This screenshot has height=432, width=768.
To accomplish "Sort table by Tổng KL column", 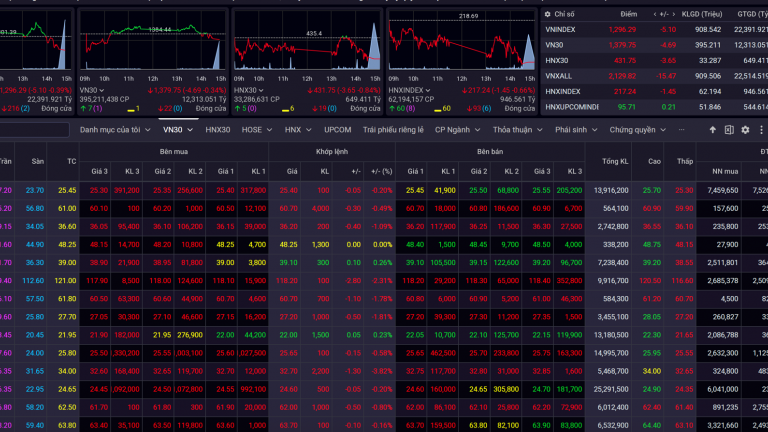I will pyautogui.click(x=616, y=161).
